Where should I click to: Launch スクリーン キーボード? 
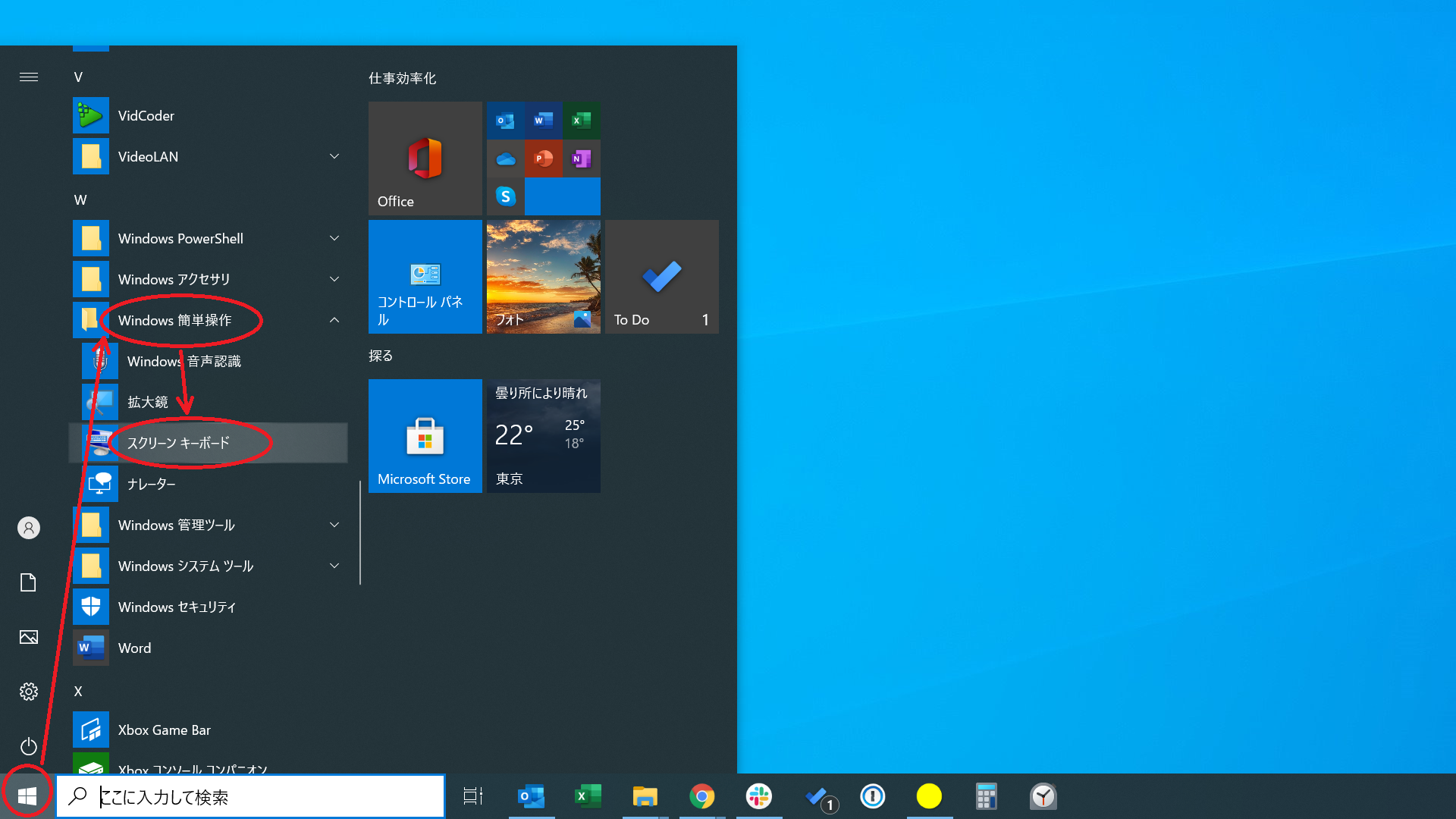coord(209,443)
